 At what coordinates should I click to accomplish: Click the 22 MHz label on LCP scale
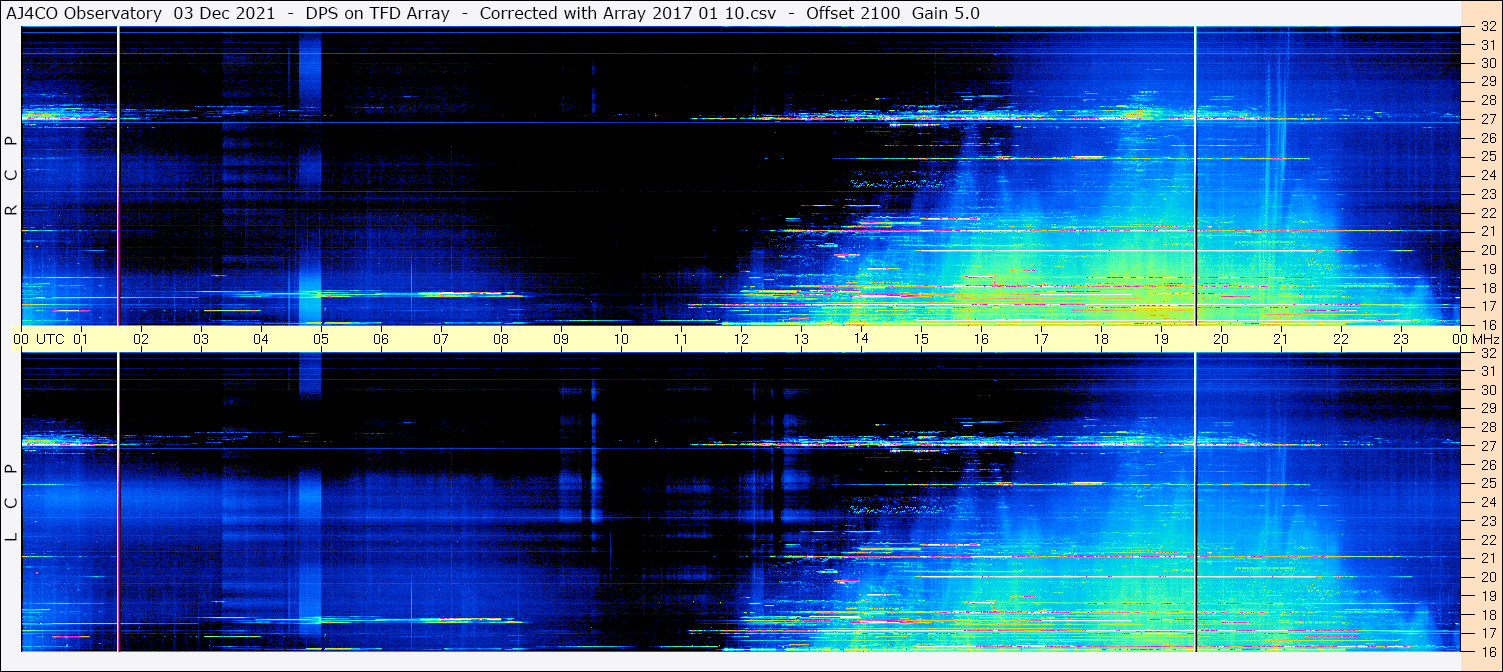(x=1488, y=540)
